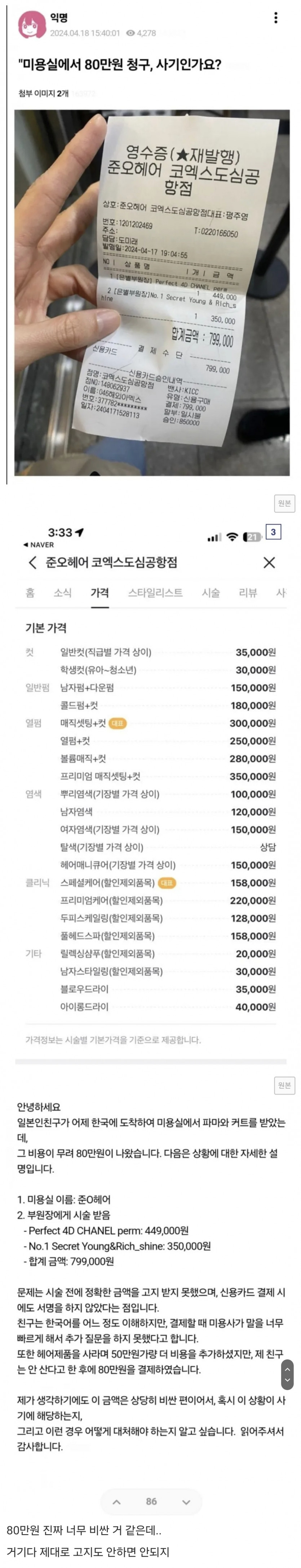Click 원본 button below the receipt photo
The width and height of the screenshot is (301, 1568).
click(x=284, y=503)
